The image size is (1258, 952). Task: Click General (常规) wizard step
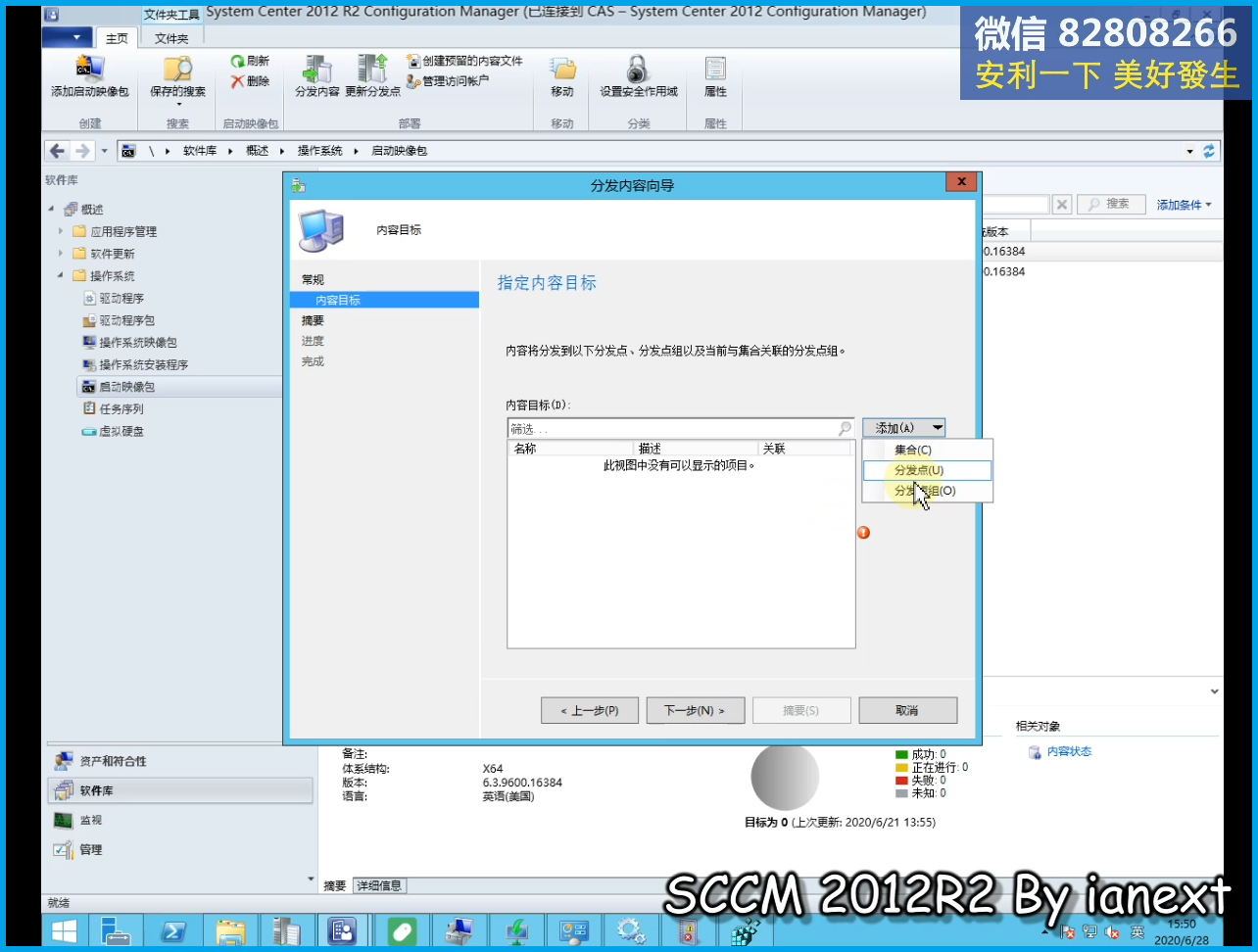click(313, 280)
